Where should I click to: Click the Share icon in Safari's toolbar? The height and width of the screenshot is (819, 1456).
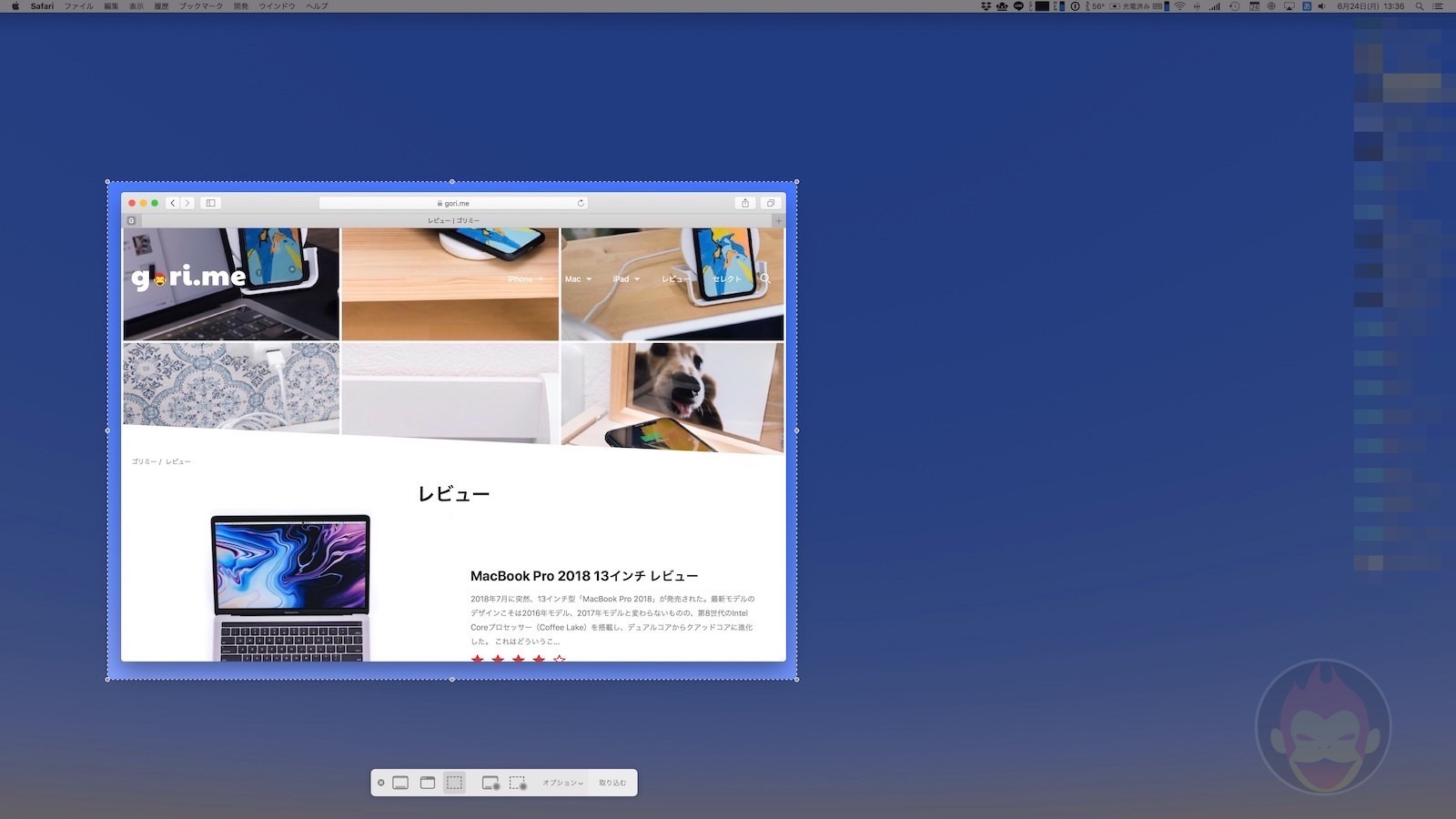745,203
